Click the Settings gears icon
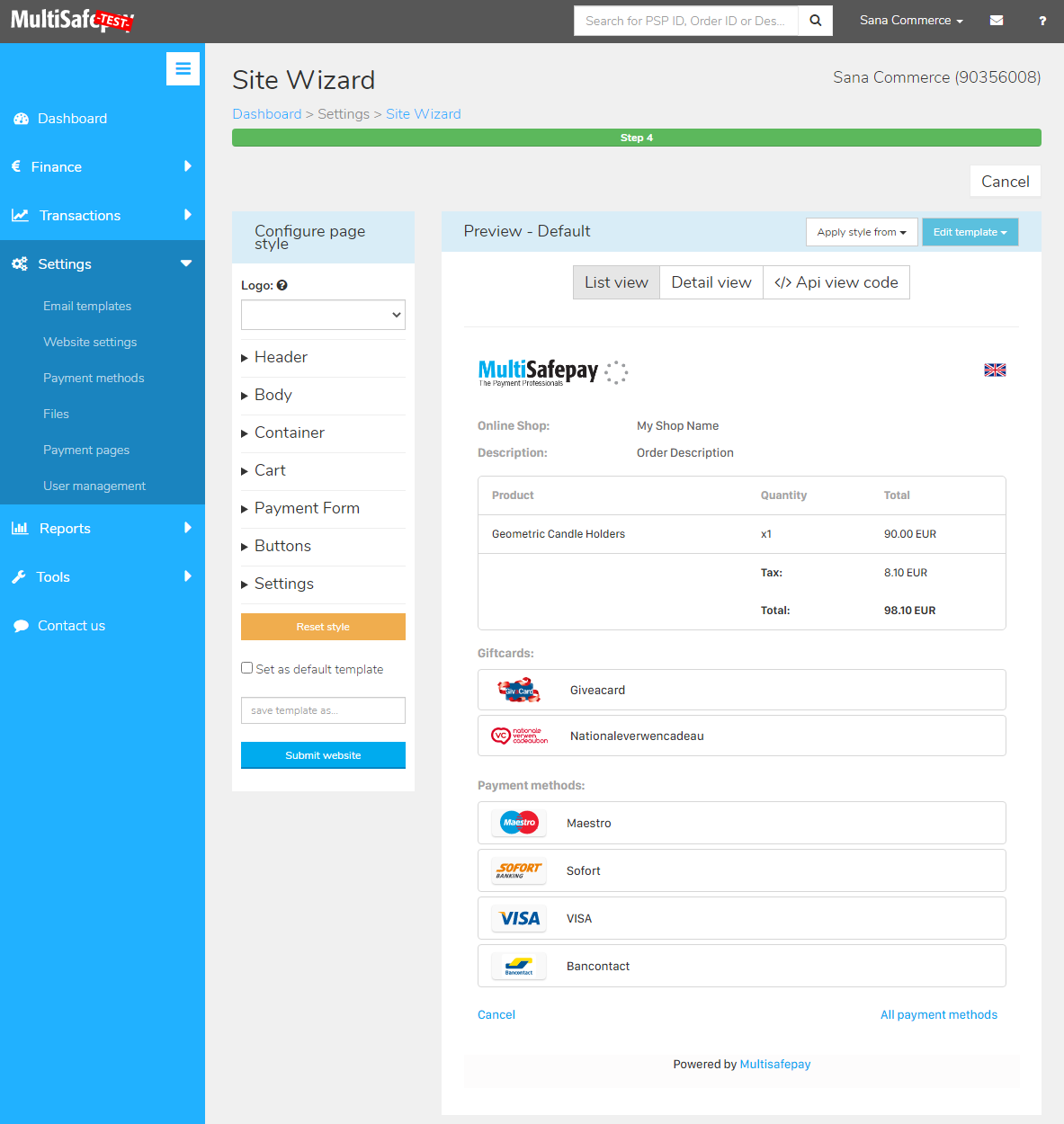 tap(20, 263)
